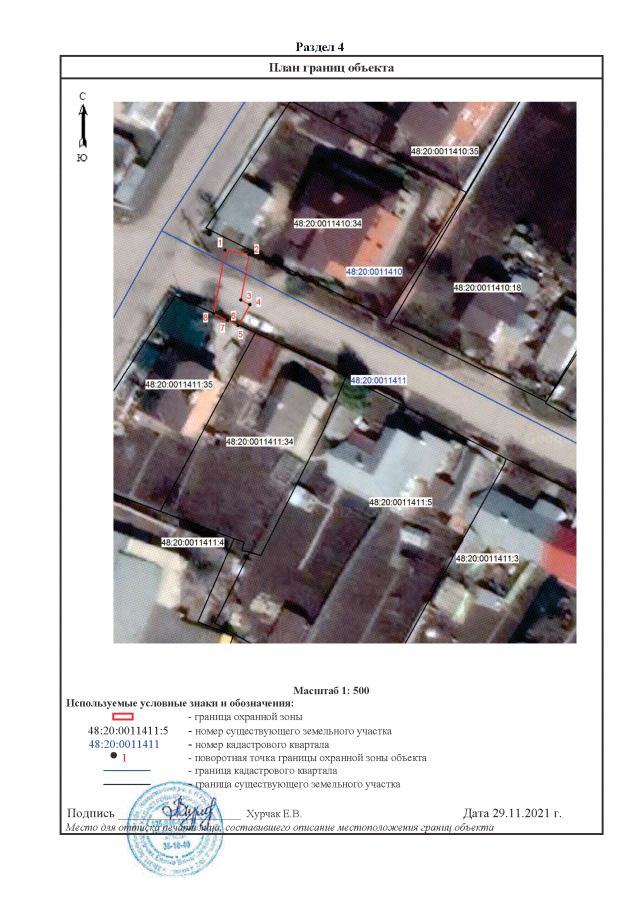Select parcel label 48:20:0011411:3 on map

pos(486,559)
